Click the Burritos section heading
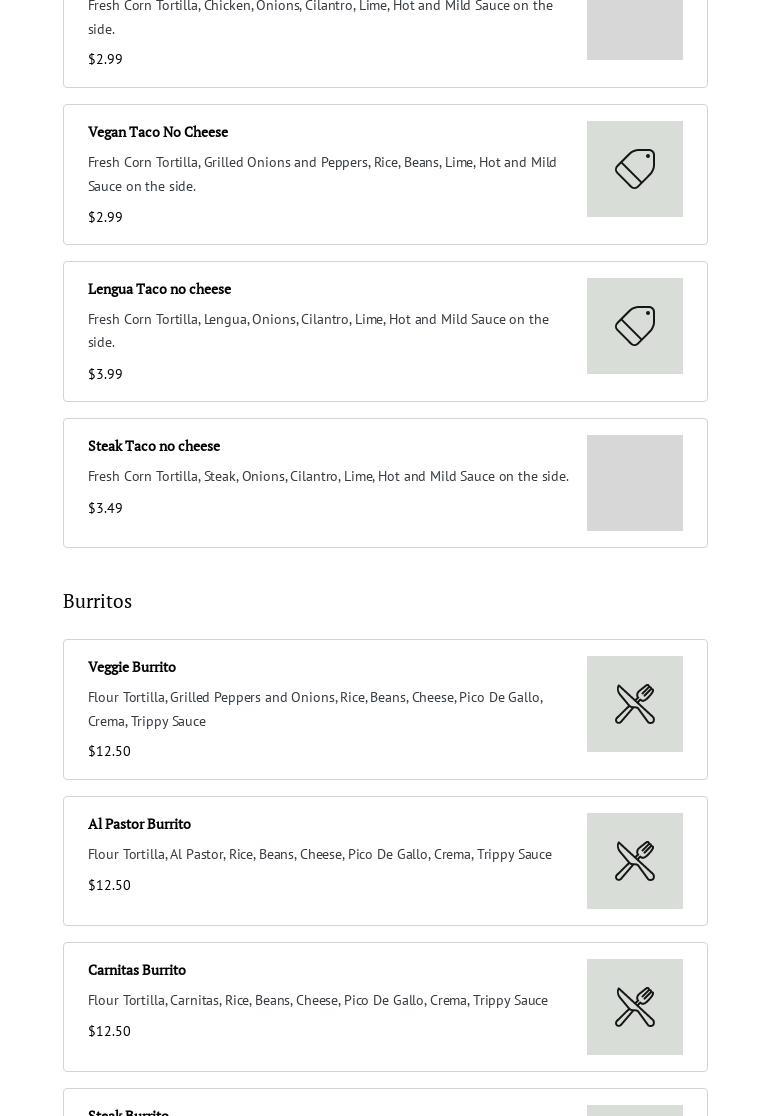Image resolution: width=770 pixels, height=1116 pixels. (x=97, y=601)
